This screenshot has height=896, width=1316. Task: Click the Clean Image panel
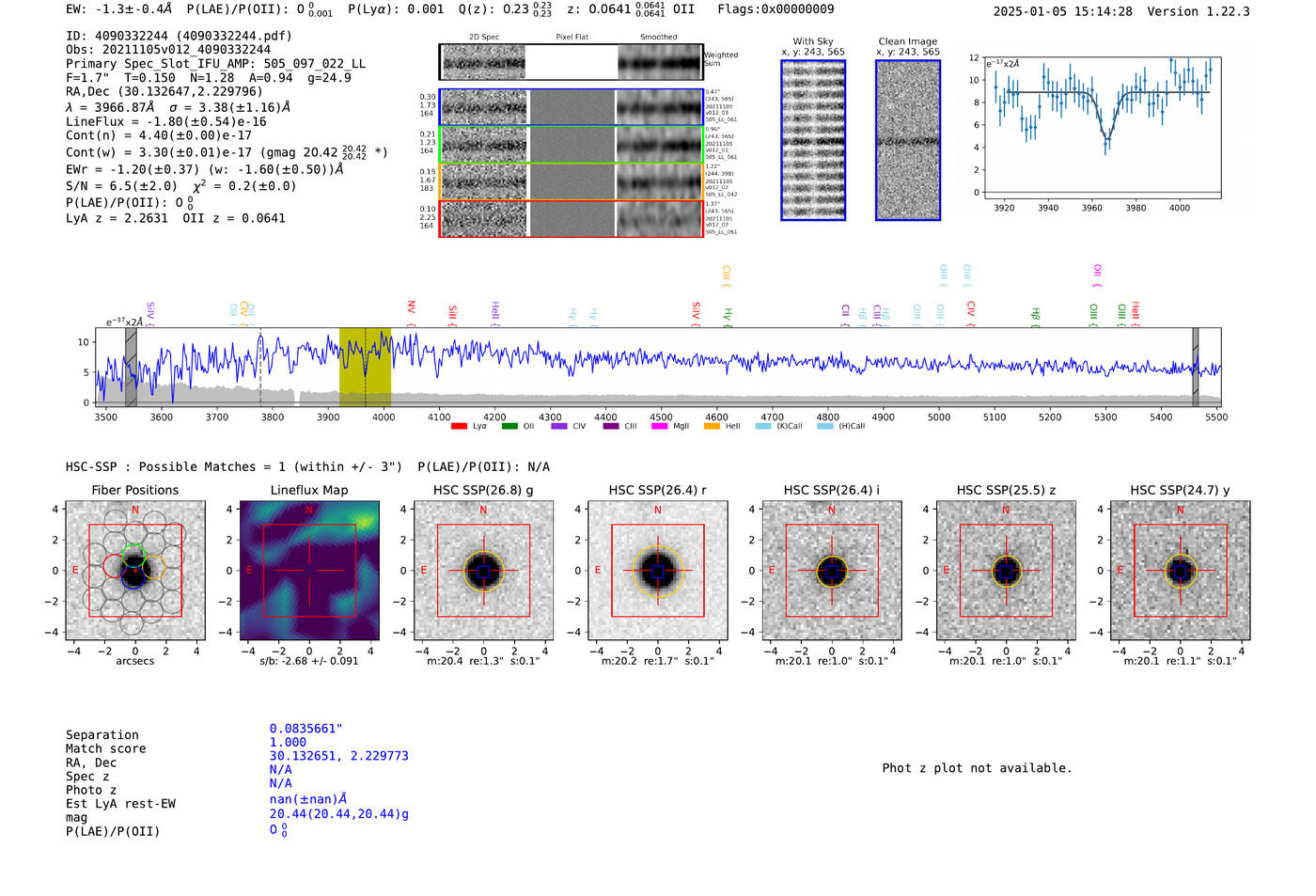pos(908,140)
